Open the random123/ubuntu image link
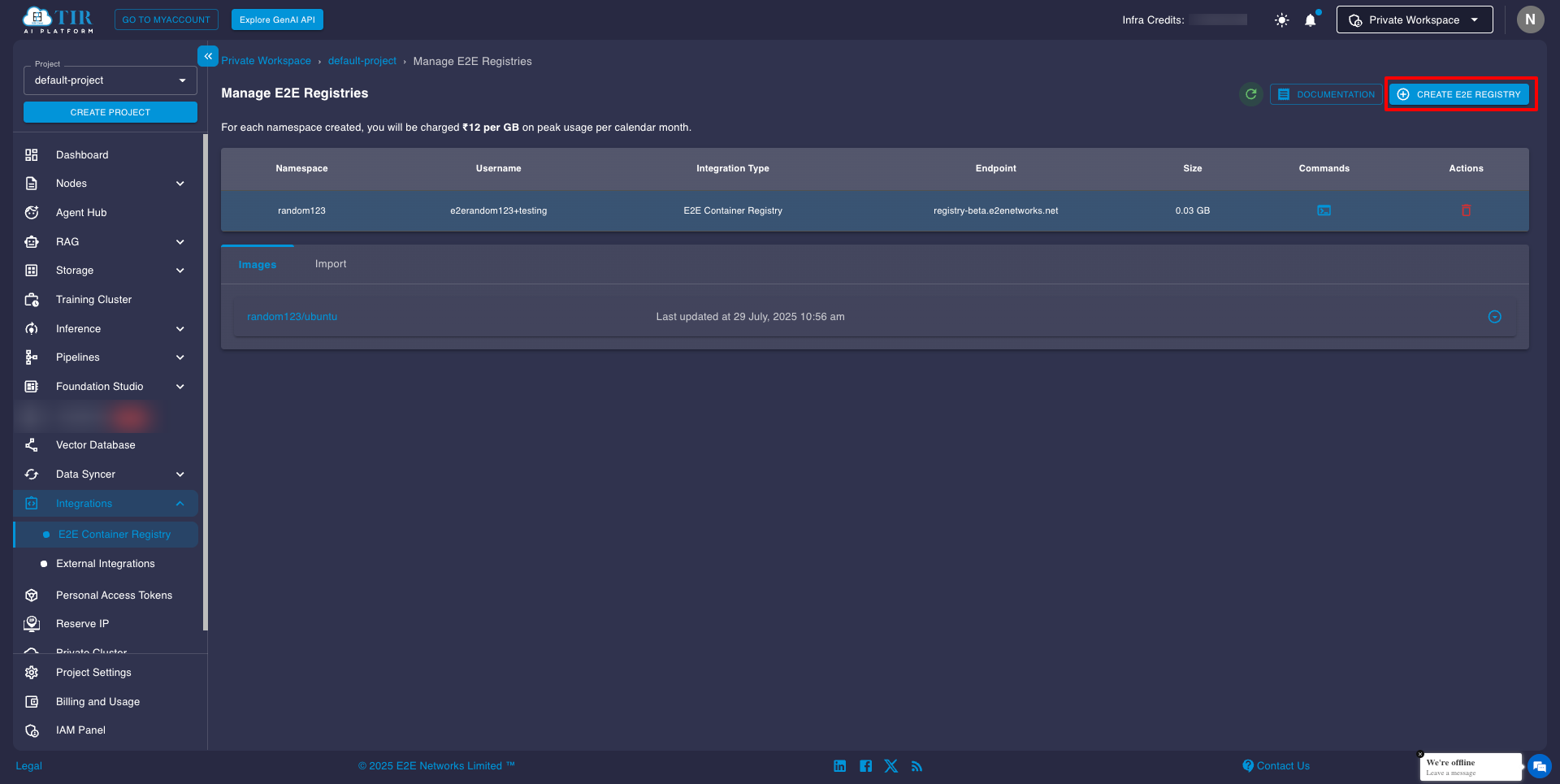Screen dimensions: 1560x784 coord(292,316)
